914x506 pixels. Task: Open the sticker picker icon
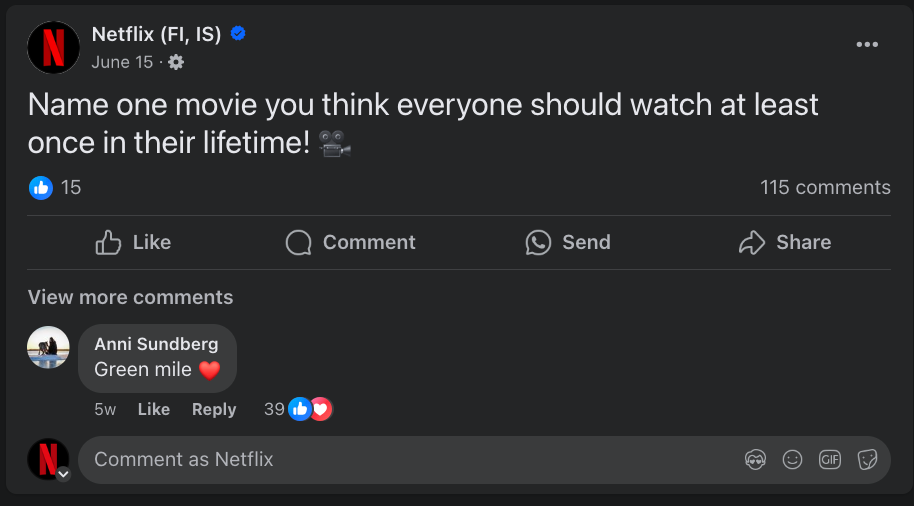[867, 460]
